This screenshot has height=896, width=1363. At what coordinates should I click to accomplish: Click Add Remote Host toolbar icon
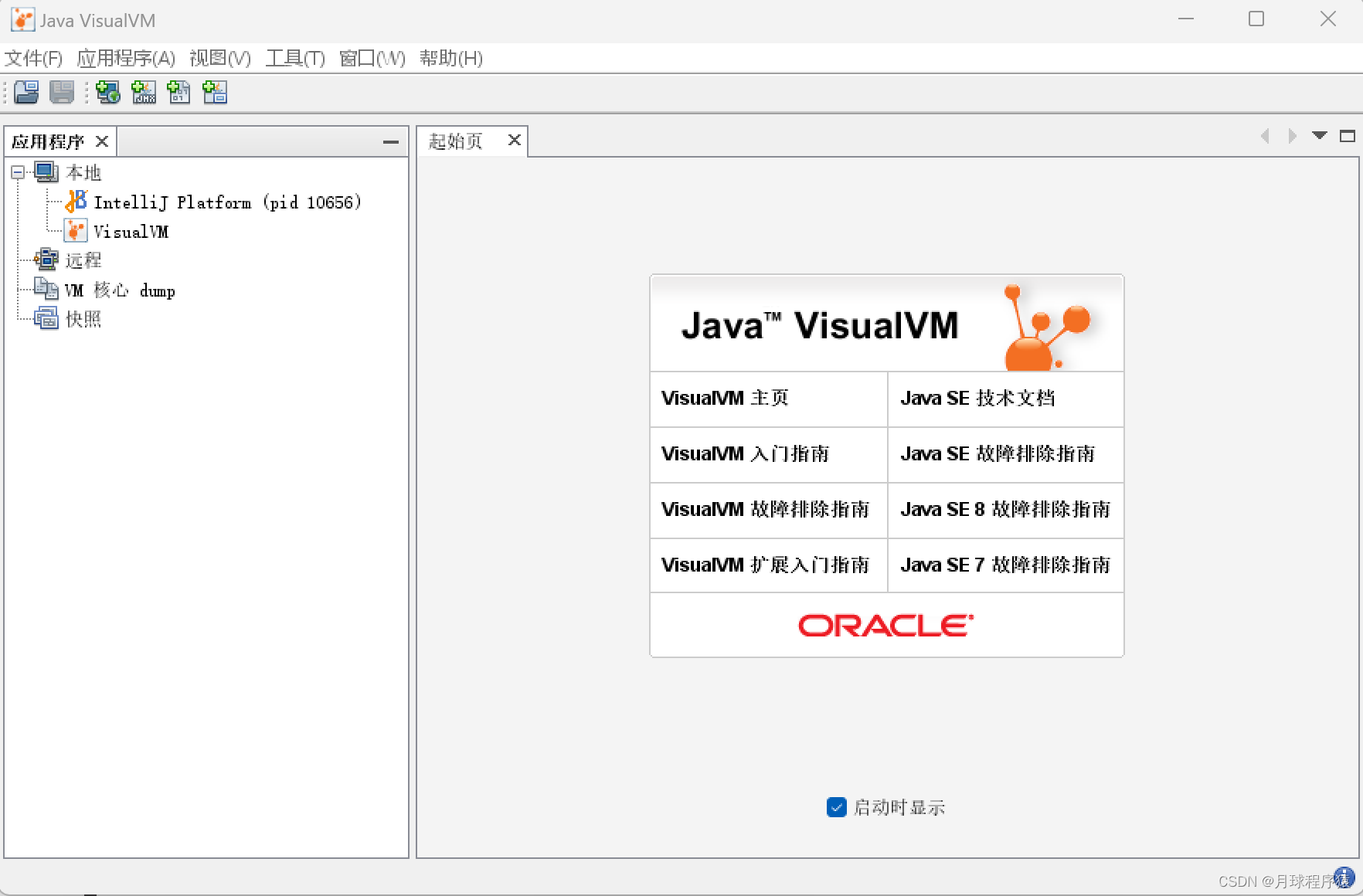107,93
